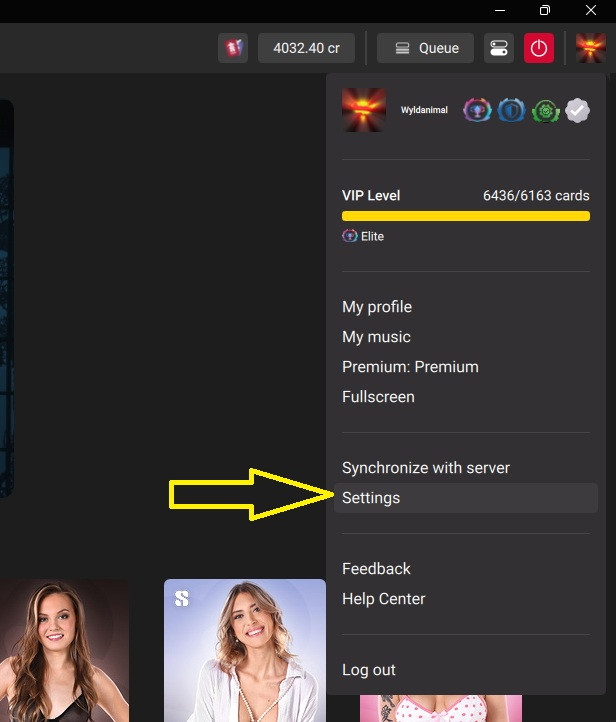Select Synchronize with server
This screenshot has height=722, width=616.
pyautogui.click(x=426, y=468)
